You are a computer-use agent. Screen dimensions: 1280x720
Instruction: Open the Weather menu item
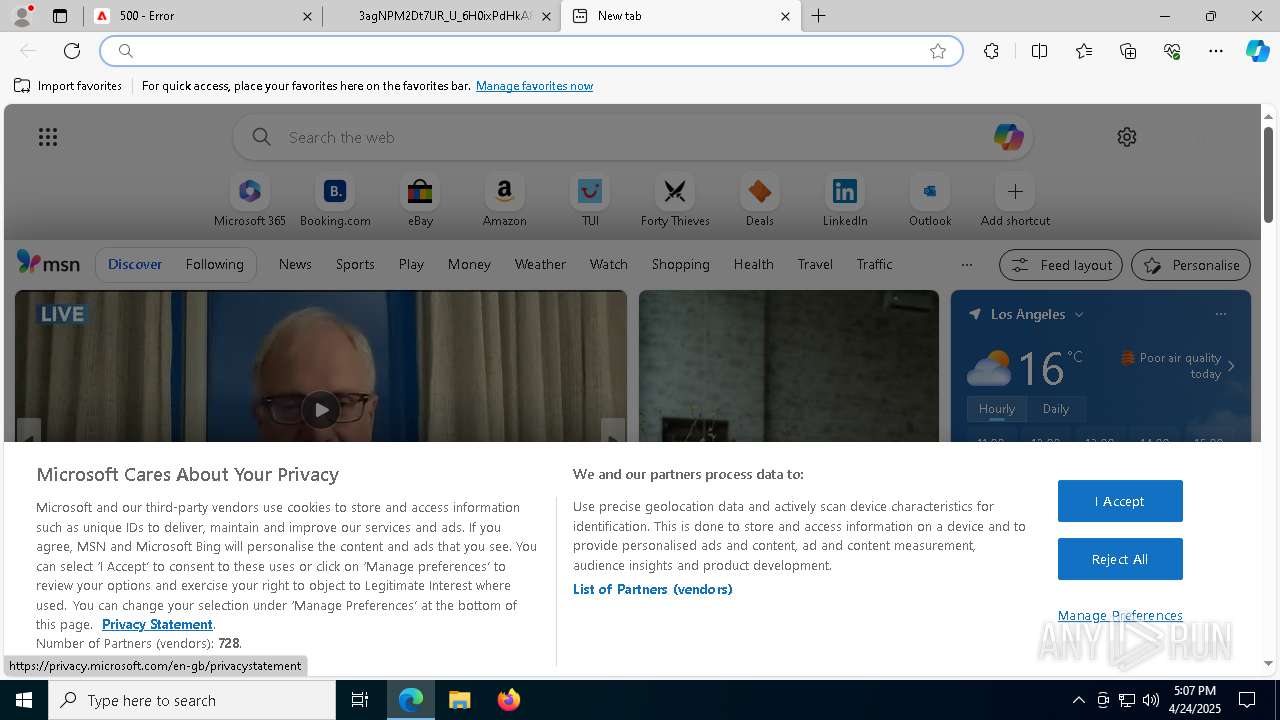point(540,264)
